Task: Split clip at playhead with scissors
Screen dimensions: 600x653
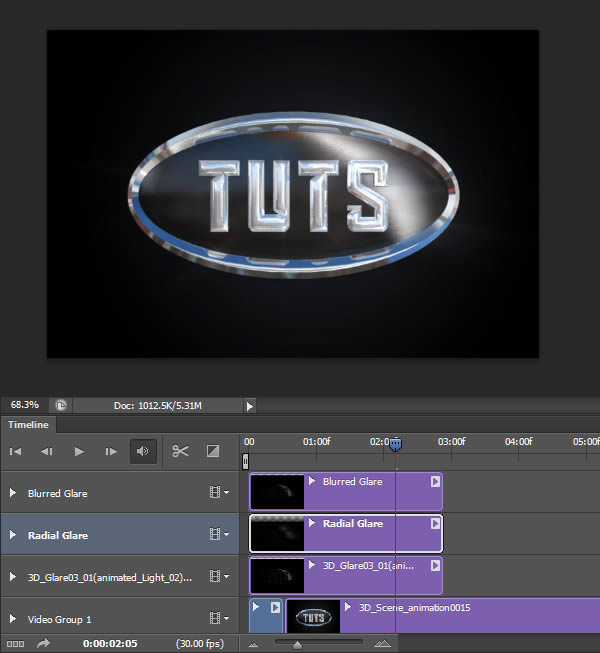Action: [180, 451]
